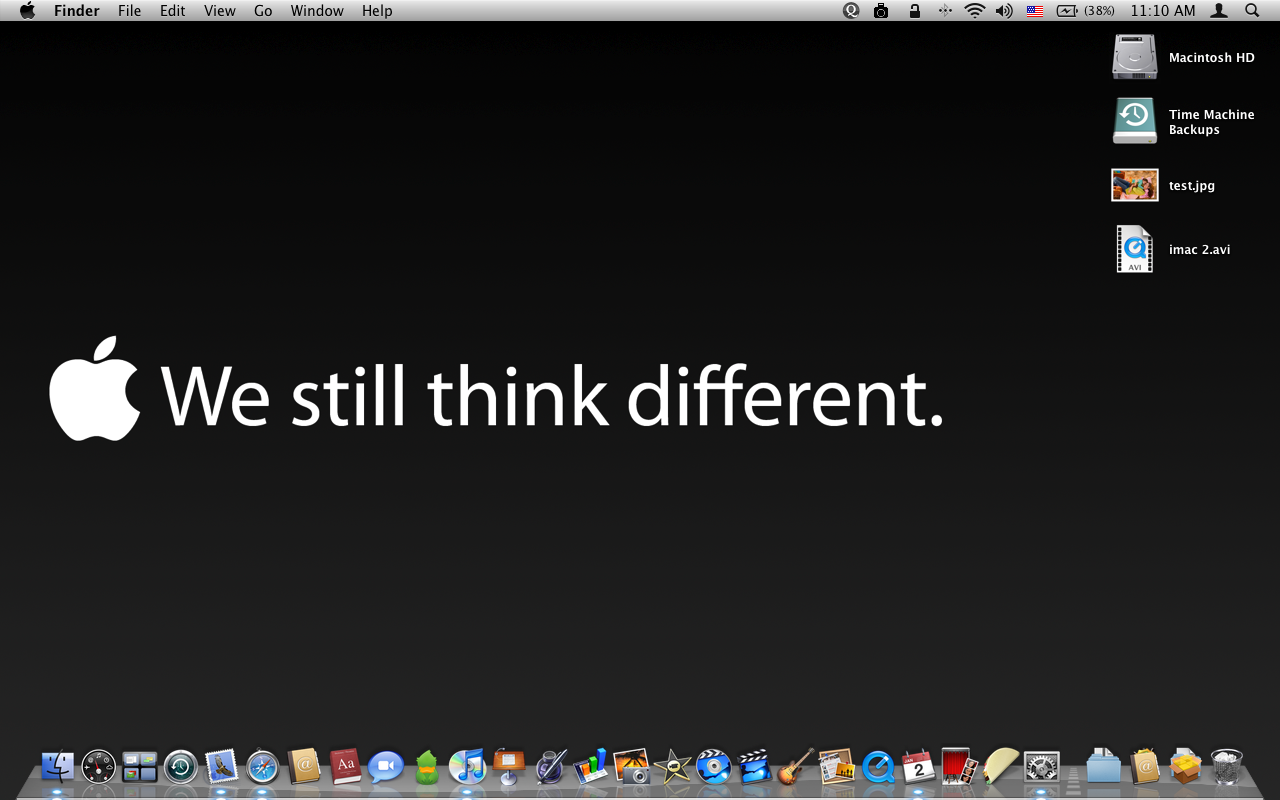Open the user account switching menu
The width and height of the screenshot is (1280, 800).
pos(1219,11)
